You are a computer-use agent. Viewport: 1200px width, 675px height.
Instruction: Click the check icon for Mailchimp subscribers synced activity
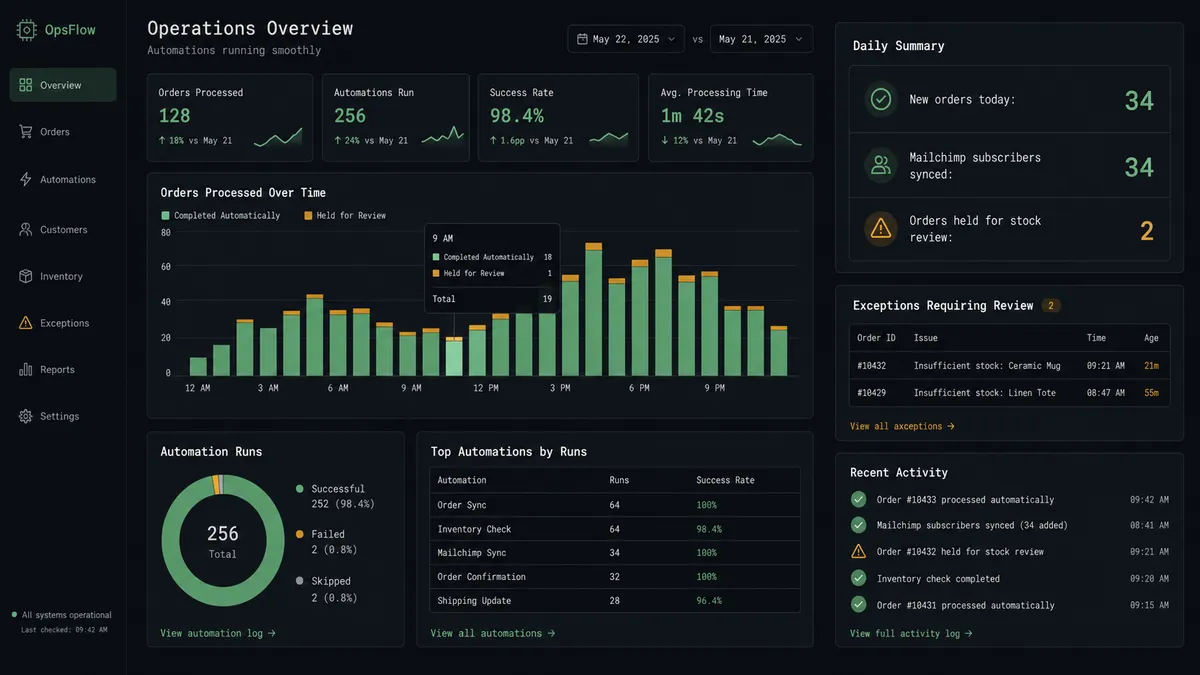[x=858, y=525]
